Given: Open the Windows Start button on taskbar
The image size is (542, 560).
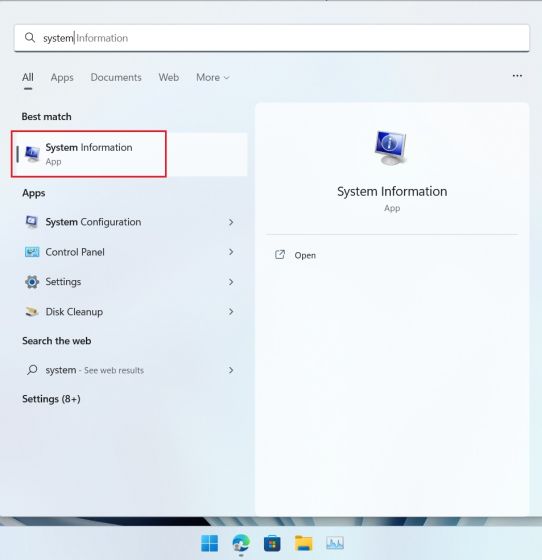Looking at the screenshot, I should pyautogui.click(x=210, y=543).
